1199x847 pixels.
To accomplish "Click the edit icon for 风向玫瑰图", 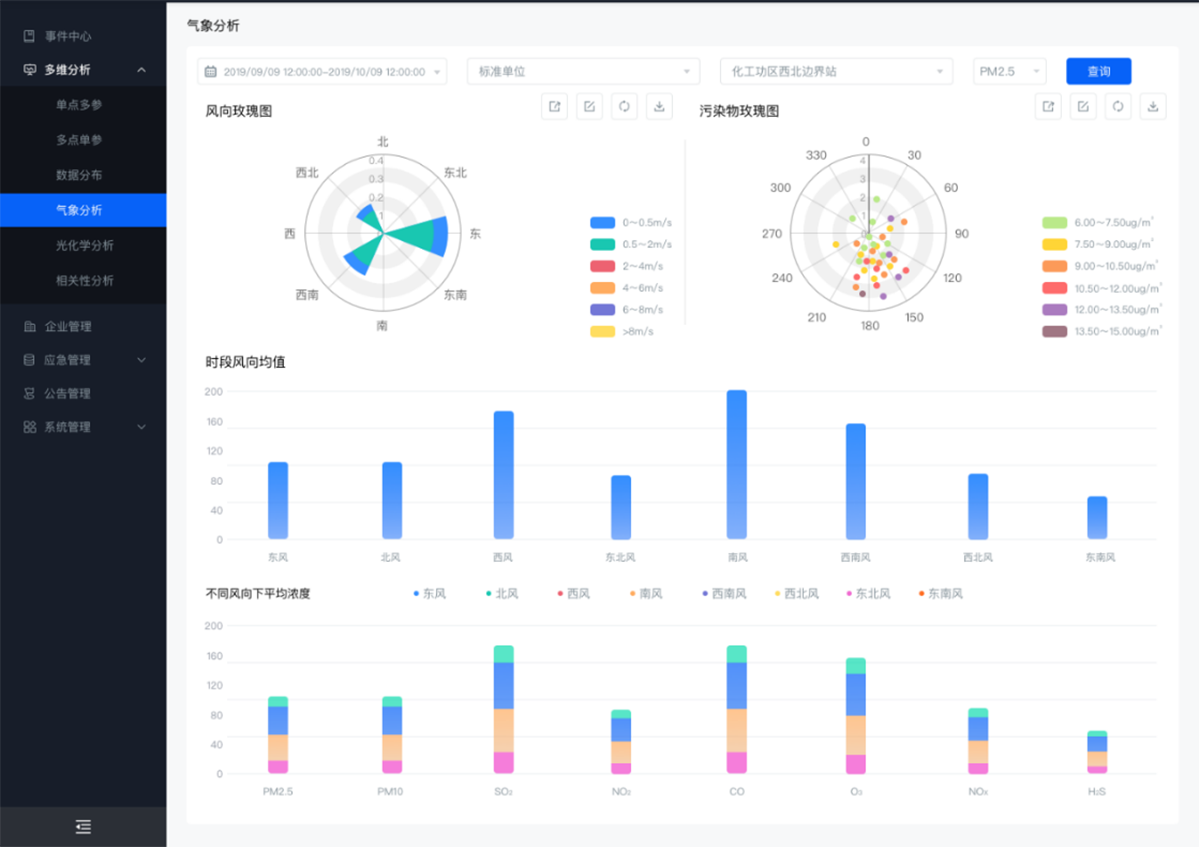I will coord(589,107).
